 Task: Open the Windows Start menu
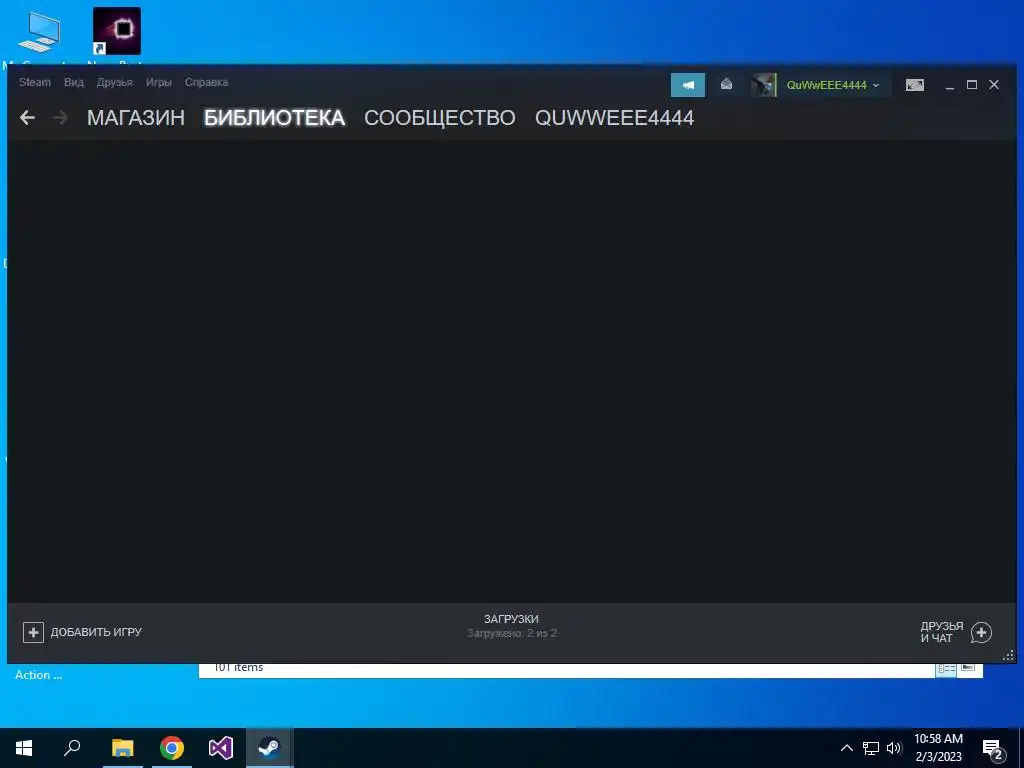[24, 748]
